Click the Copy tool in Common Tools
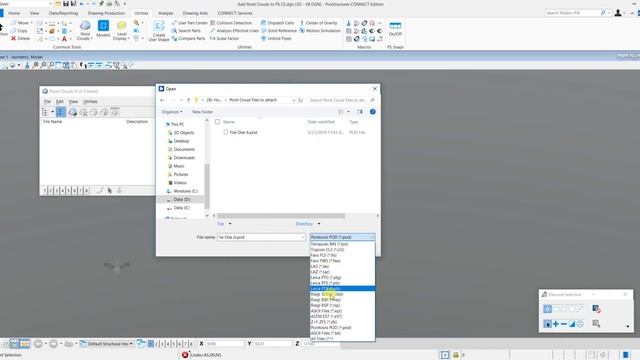The image size is (640, 360). (x=19, y=31)
